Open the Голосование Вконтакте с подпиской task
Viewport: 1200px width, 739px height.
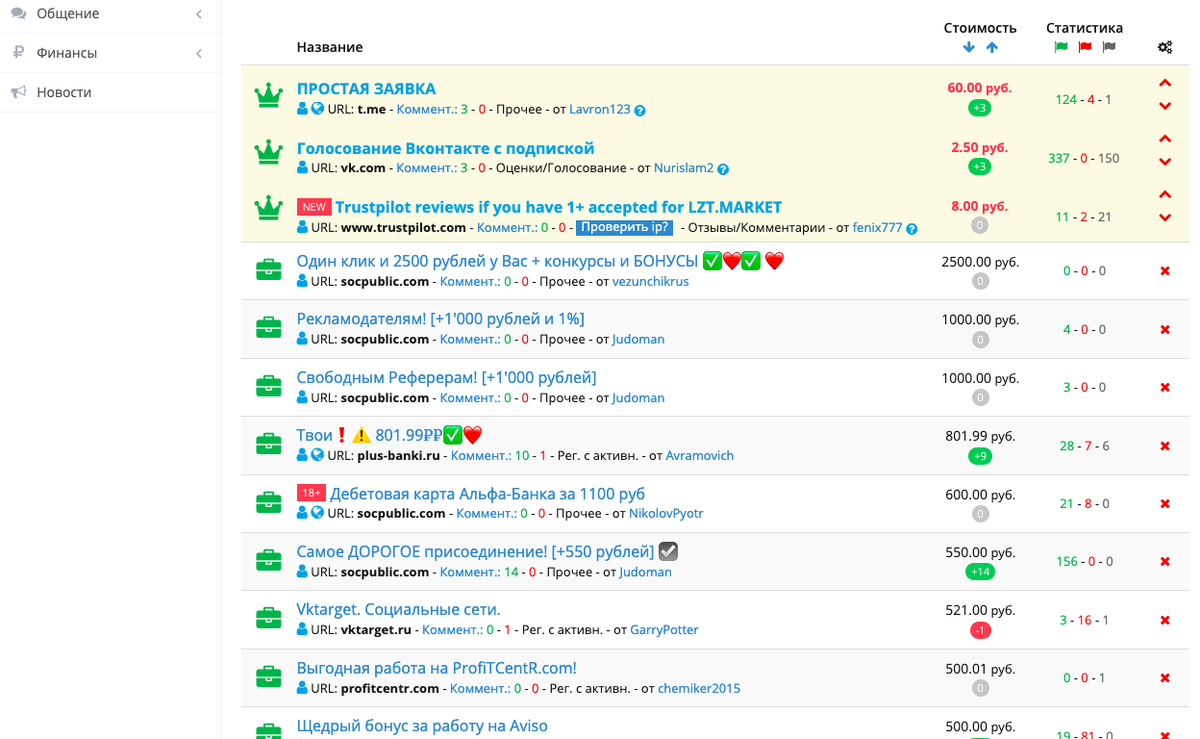pyautogui.click(x=446, y=148)
